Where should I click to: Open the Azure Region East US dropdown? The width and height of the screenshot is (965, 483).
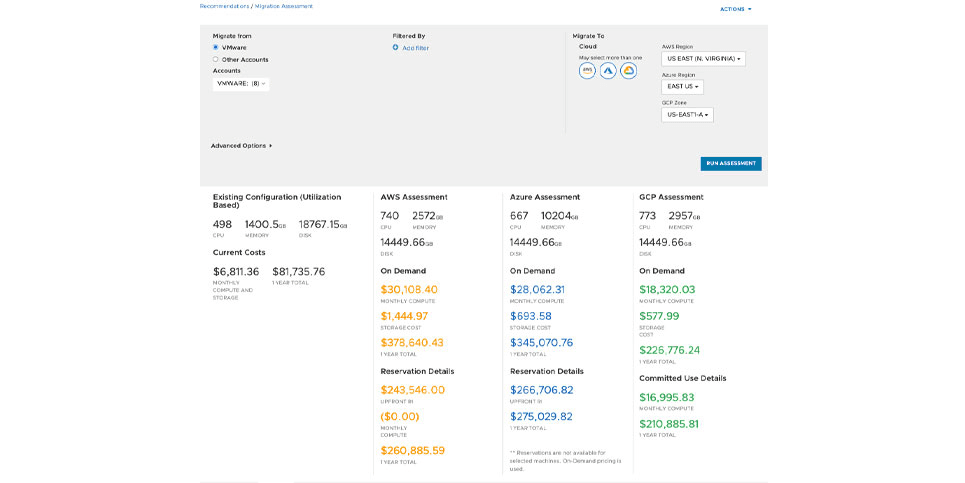(x=683, y=87)
